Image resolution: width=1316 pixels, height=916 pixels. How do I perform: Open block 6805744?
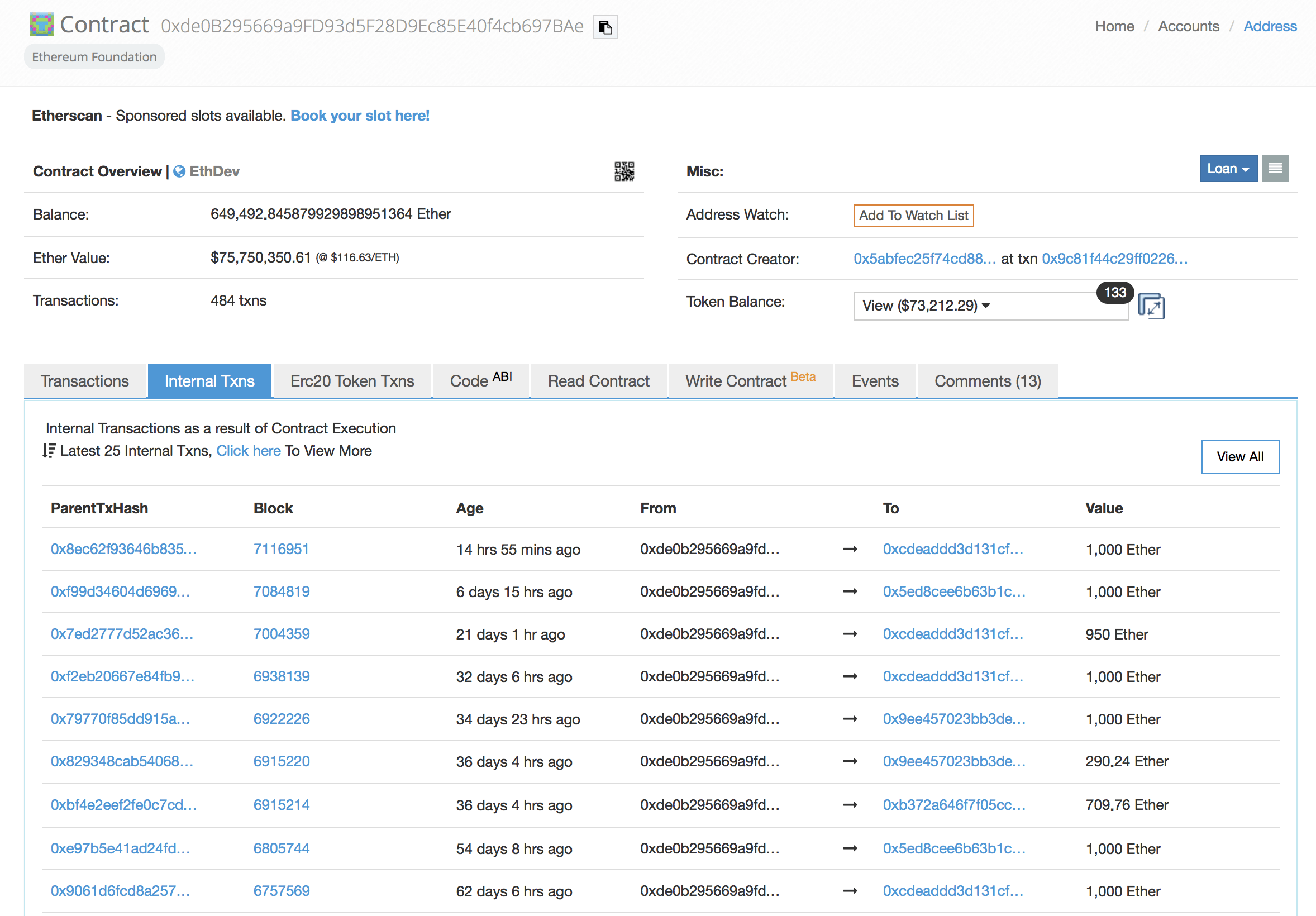[x=282, y=848]
